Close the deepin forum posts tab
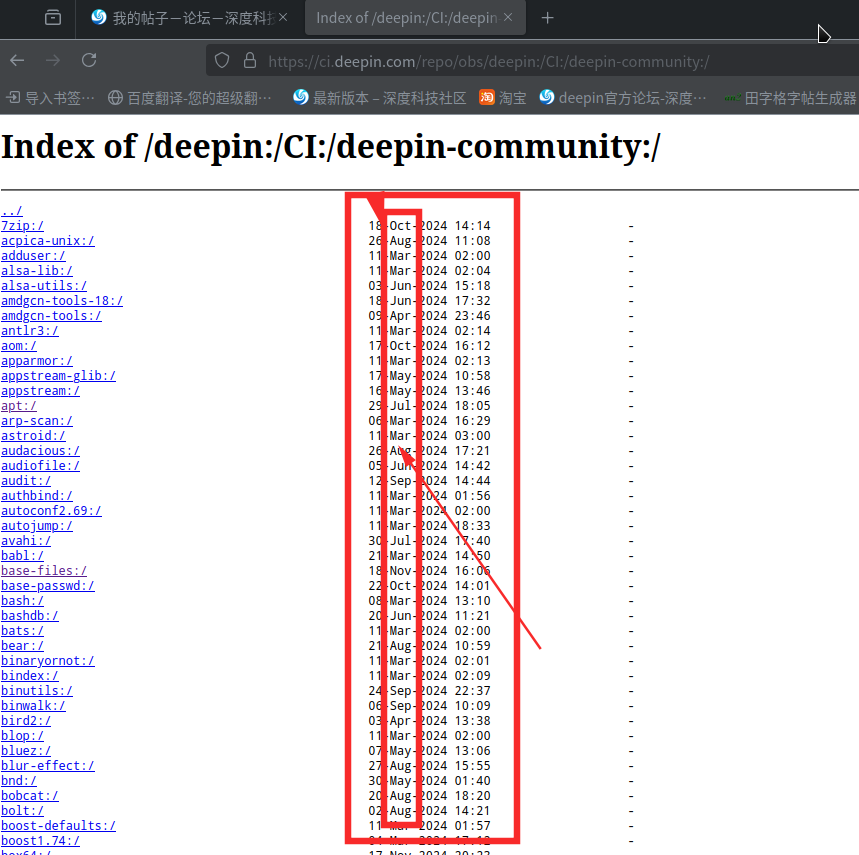 283,18
